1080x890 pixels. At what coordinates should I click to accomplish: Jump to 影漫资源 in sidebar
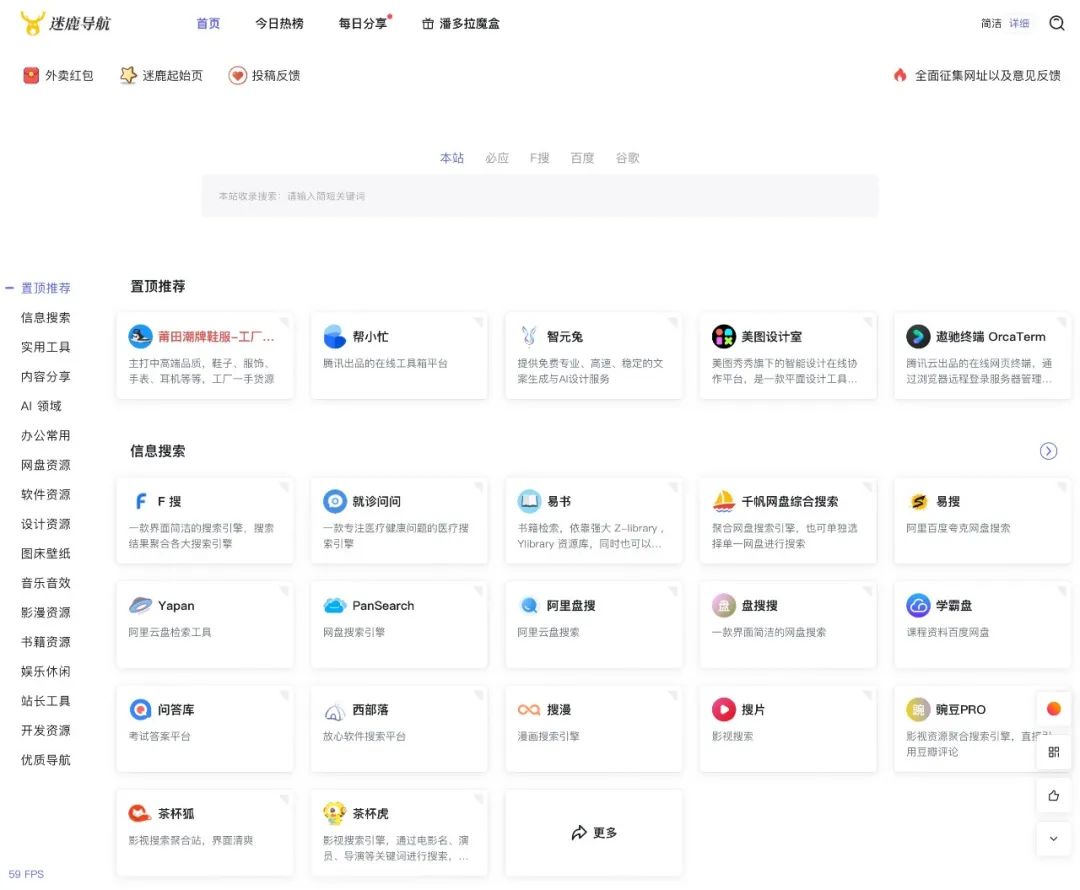[x=45, y=612]
